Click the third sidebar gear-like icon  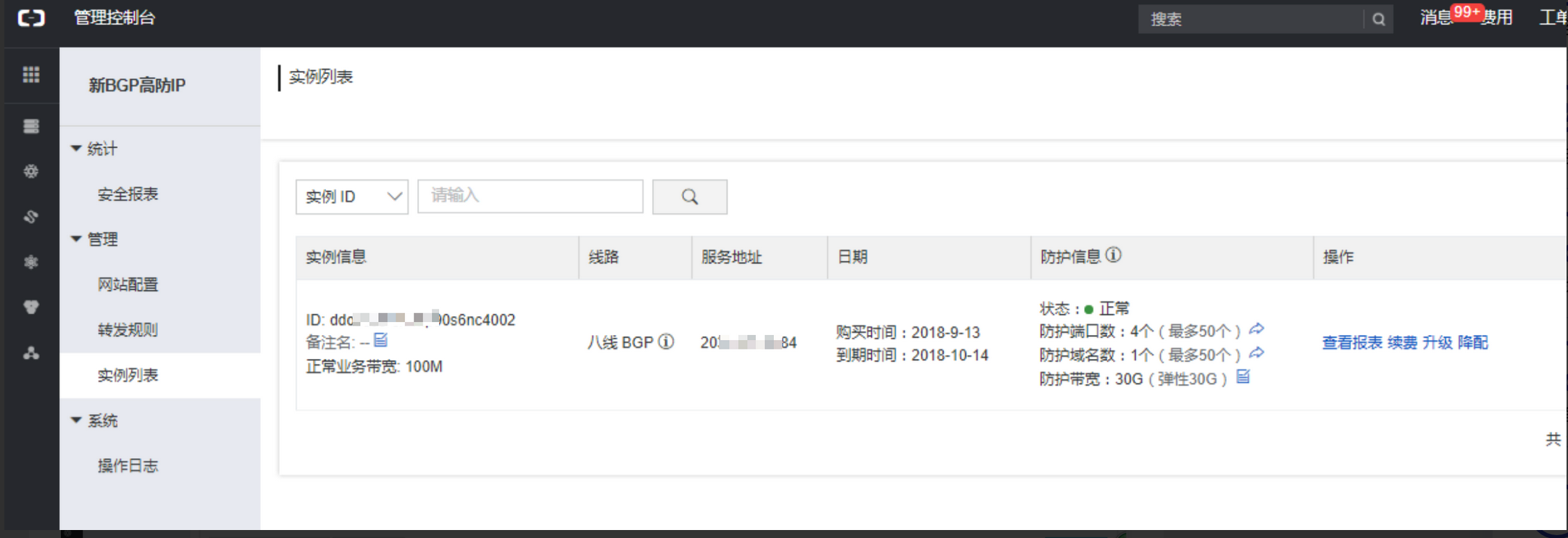coord(31,171)
